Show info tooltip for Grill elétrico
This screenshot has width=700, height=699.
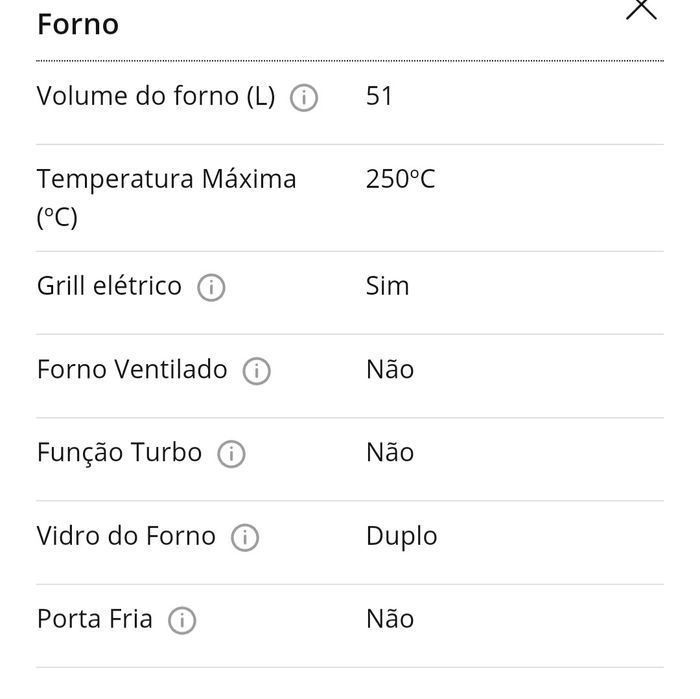tap(211, 288)
